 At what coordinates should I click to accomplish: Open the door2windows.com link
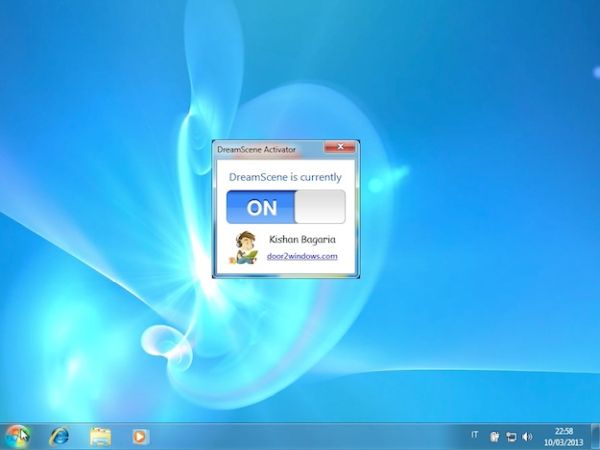pos(303,256)
